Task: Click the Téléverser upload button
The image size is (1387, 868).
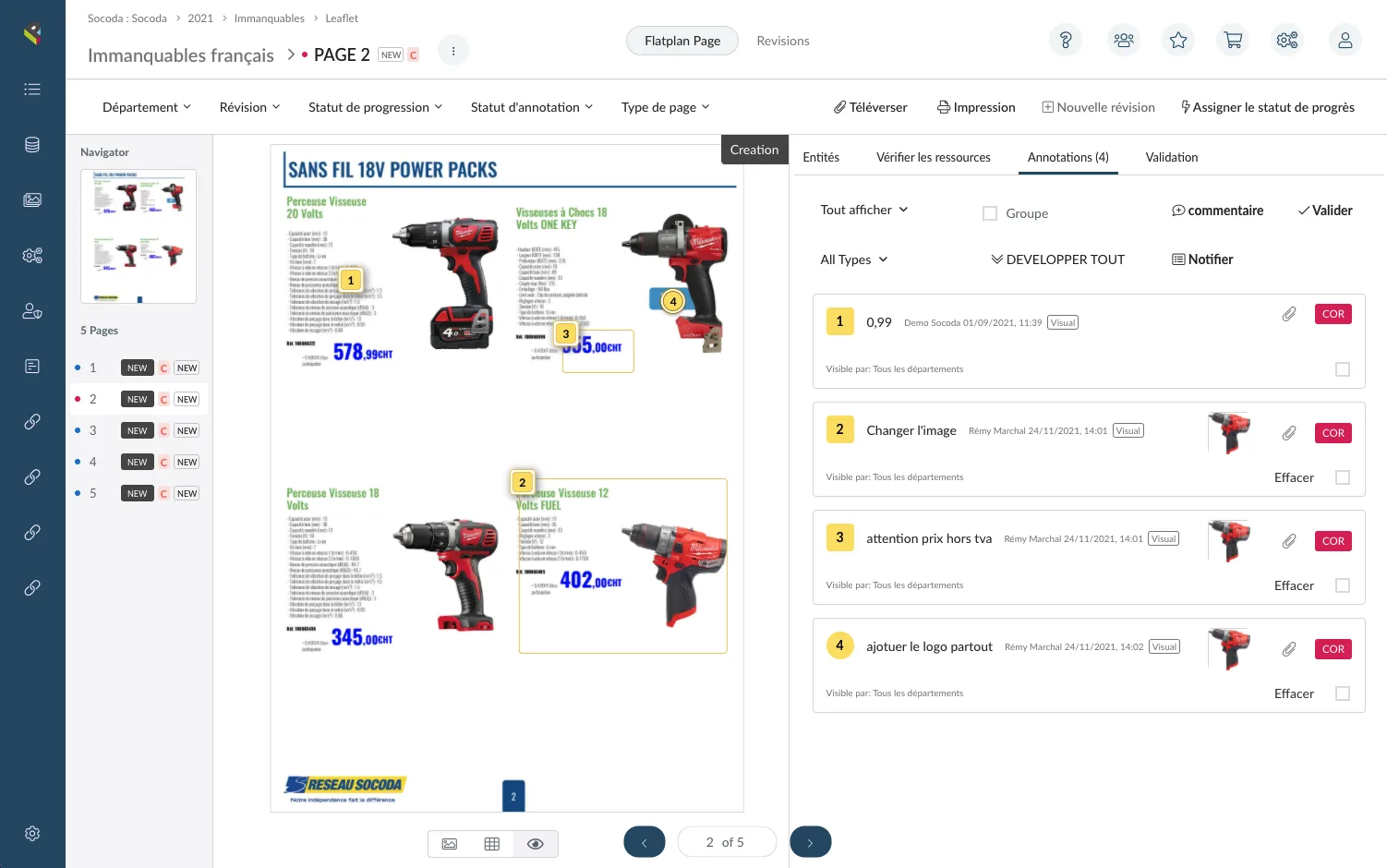Action: point(870,107)
